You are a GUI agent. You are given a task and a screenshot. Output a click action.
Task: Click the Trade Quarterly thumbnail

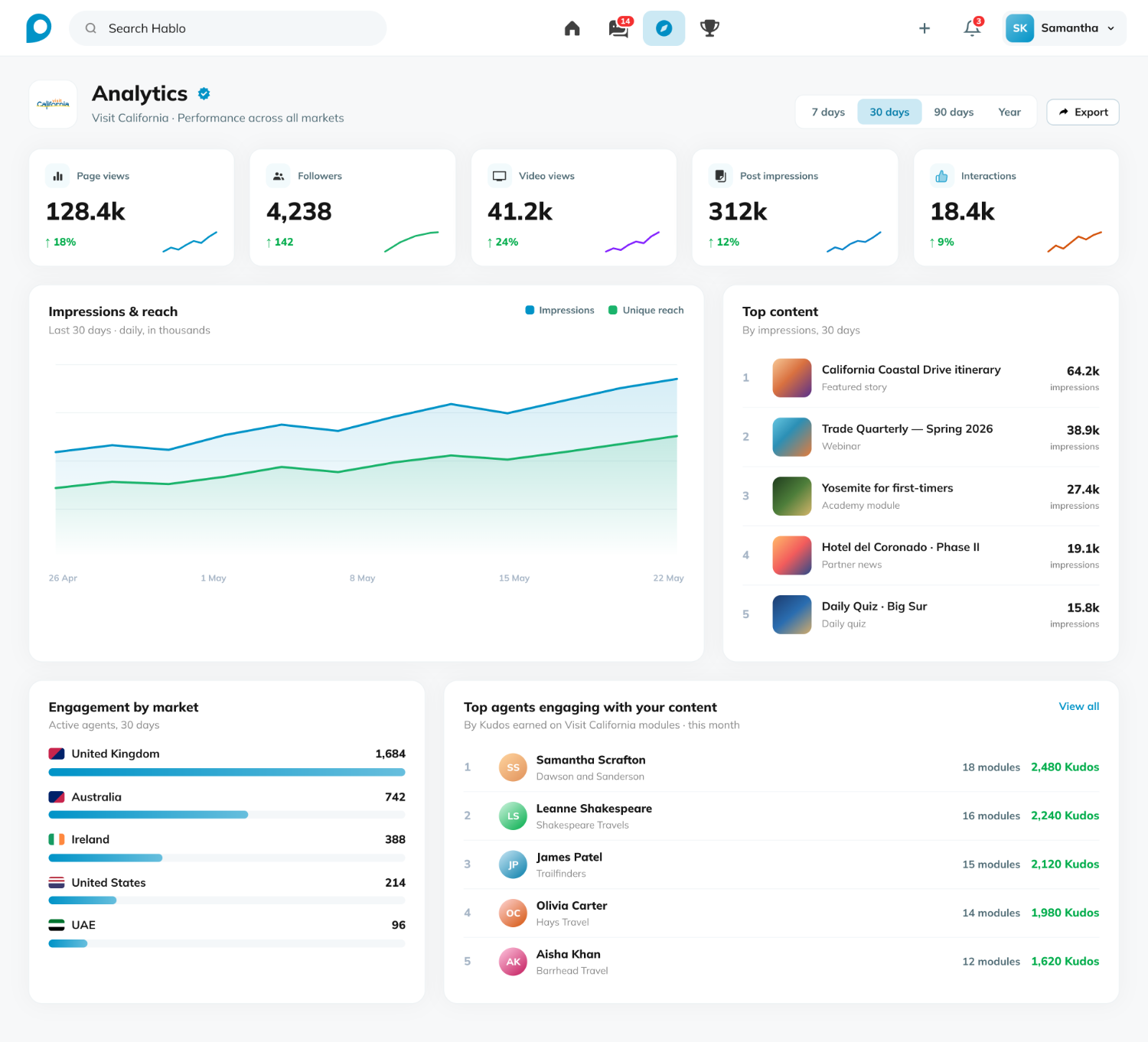click(791, 437)
